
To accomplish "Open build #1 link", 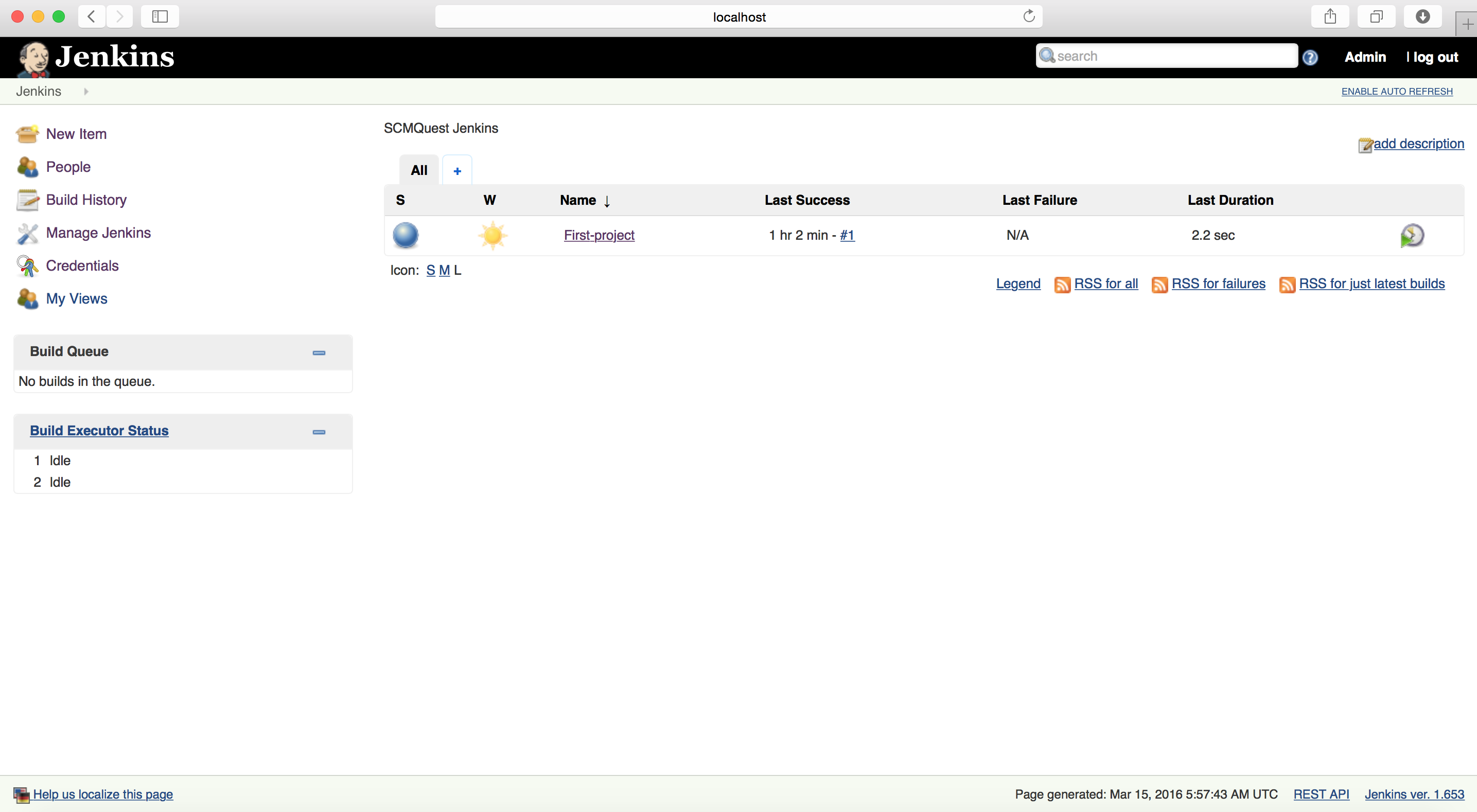I will tap(847, 235).
